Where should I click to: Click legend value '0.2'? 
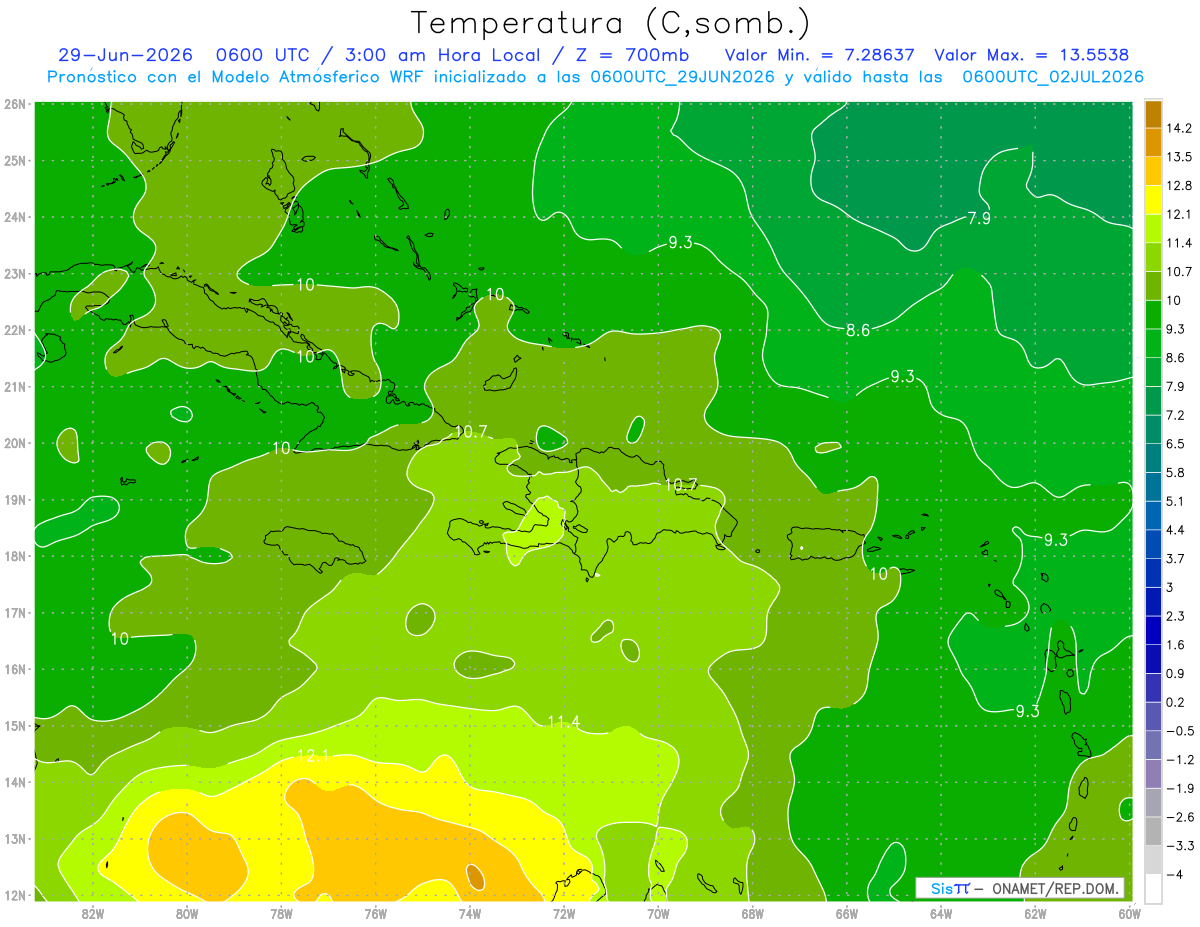pos(1175,702)
